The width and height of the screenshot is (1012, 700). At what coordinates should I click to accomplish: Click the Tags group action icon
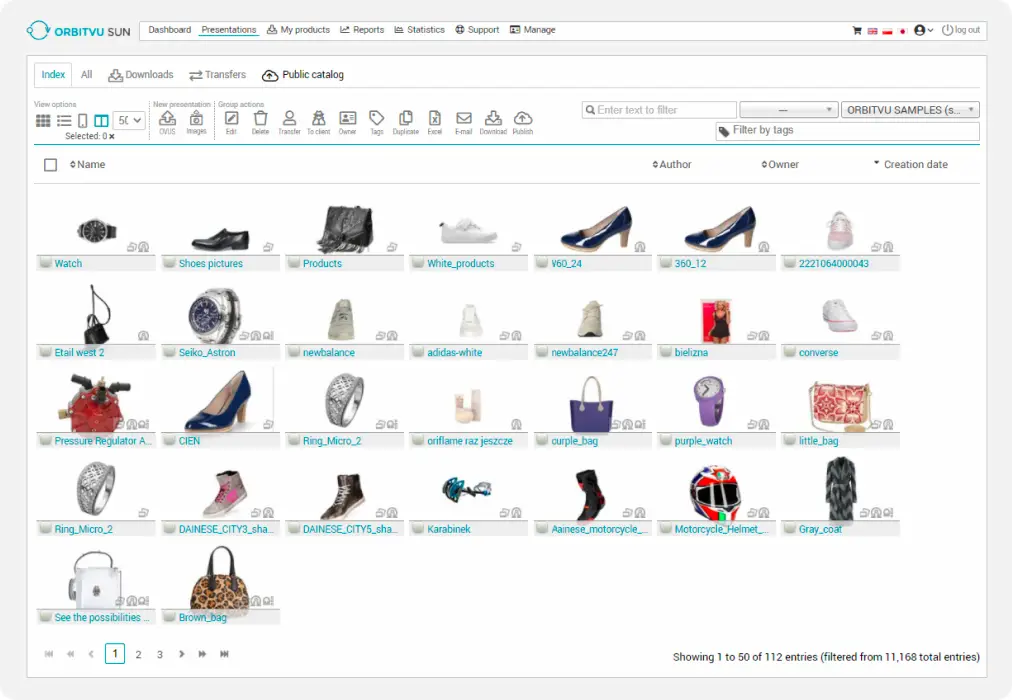pos(376,119)
